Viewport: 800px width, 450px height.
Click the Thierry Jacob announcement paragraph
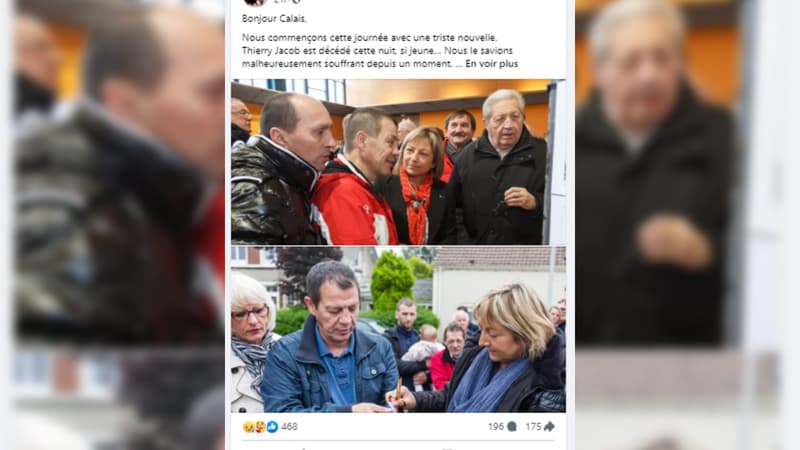[378, 51]
